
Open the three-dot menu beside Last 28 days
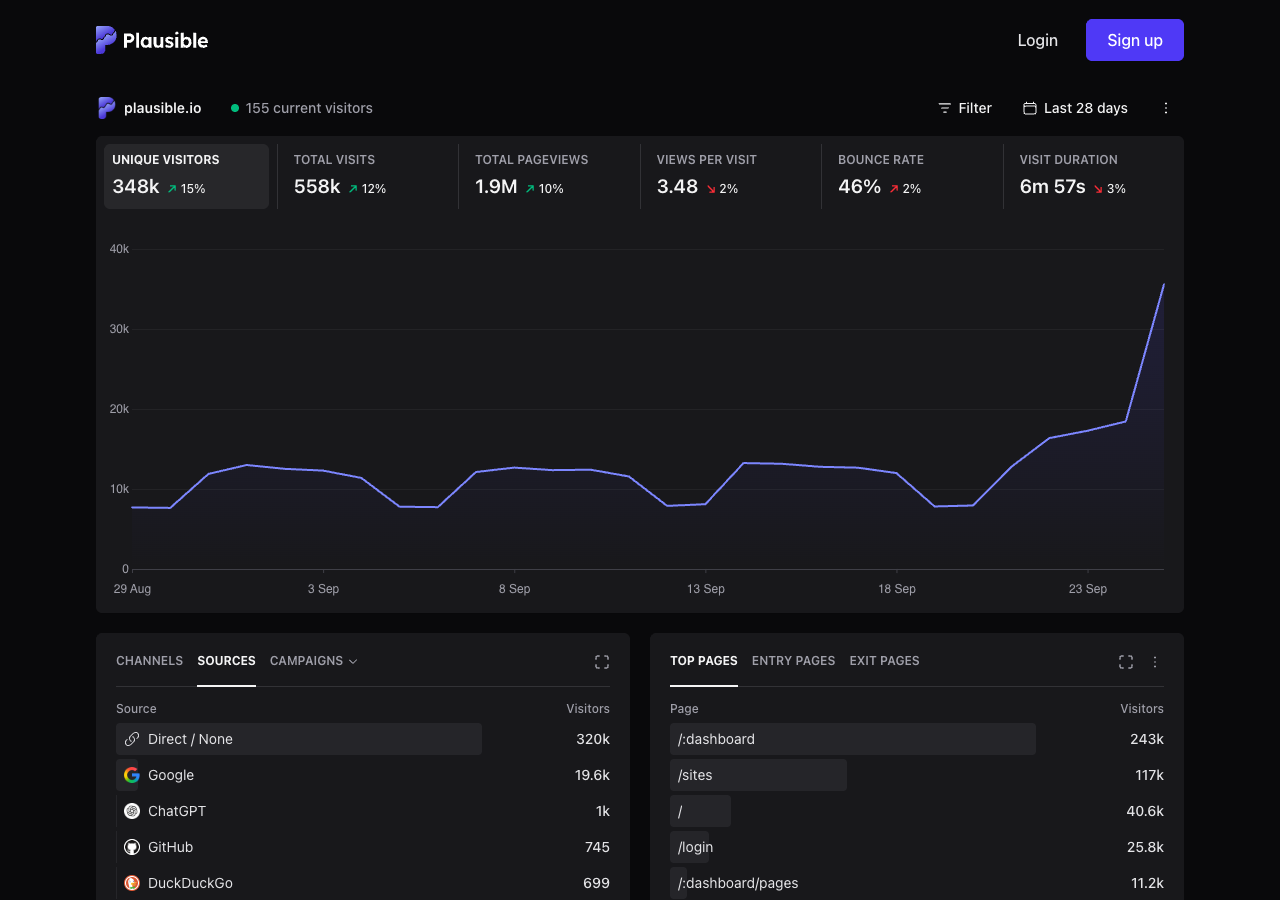point(1166,108)
